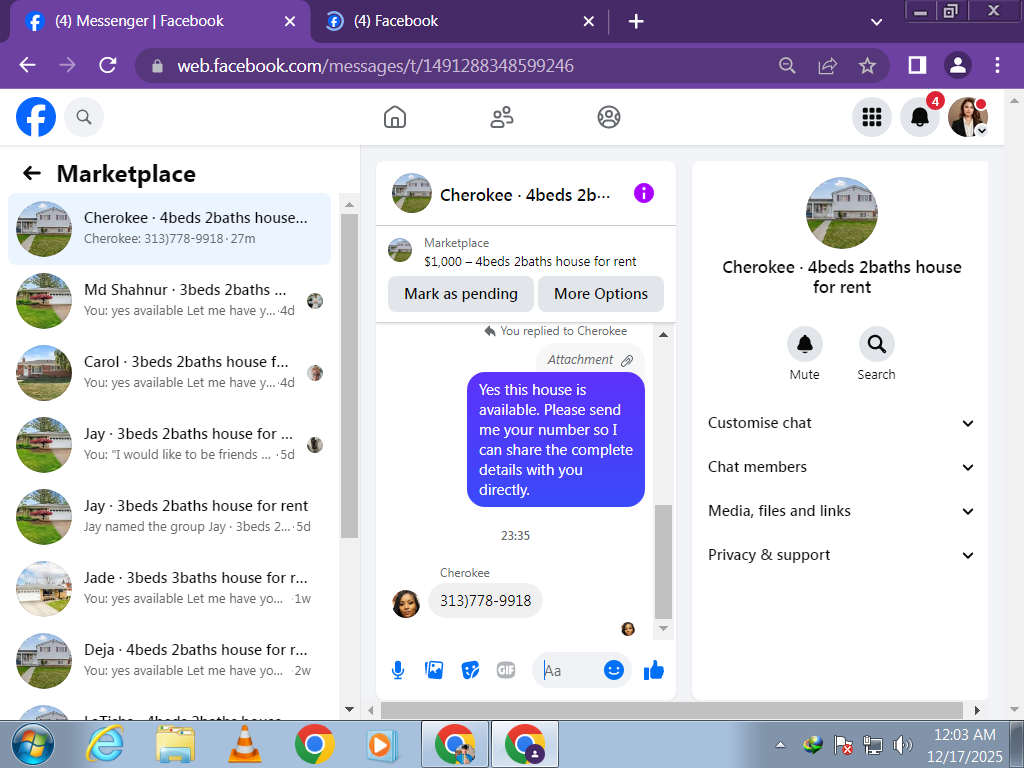This screenshot has width=1024, height=768.
Task: Go to the Home feed icon
Action: pyautogui.click(x=394, y=117)
